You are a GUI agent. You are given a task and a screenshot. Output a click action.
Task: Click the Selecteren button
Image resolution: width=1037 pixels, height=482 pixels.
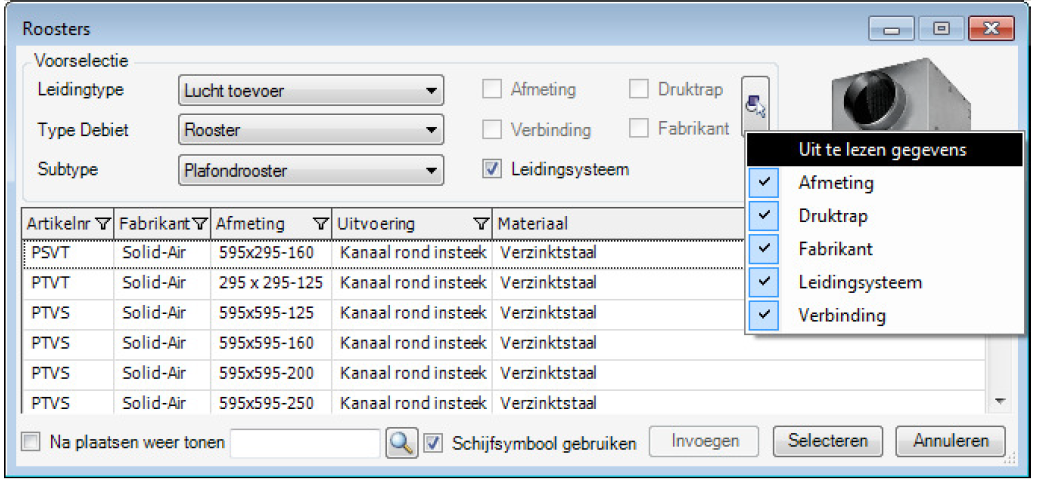(x=827, y=441)
